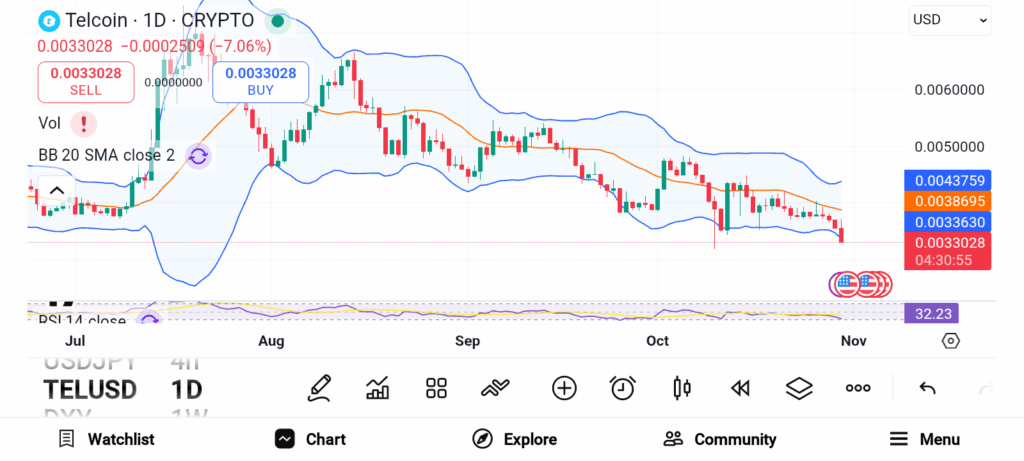Start bar replay with the rewind icon

[x=740, y=388]
